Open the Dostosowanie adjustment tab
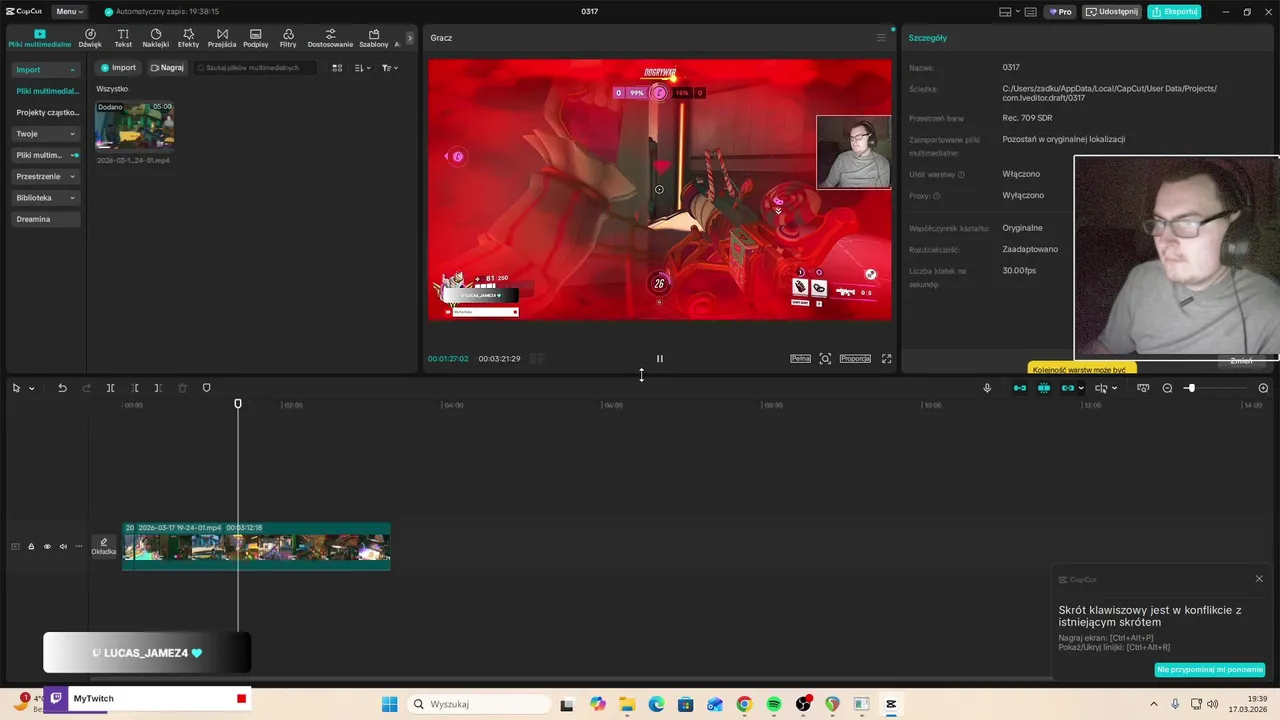The image size is (1280, 720). click(330, 38)
